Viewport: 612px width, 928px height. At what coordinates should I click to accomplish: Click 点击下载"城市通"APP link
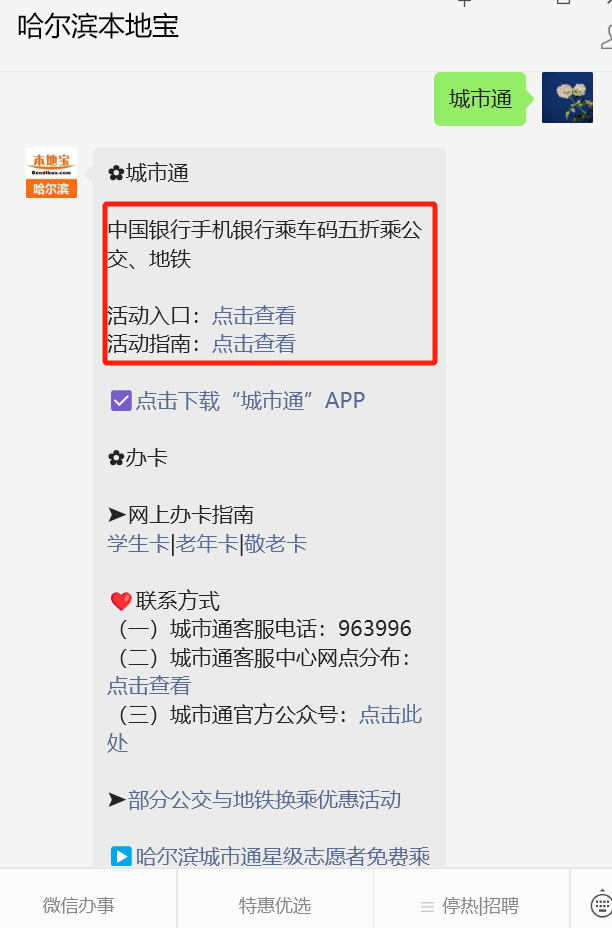(250, 401)
